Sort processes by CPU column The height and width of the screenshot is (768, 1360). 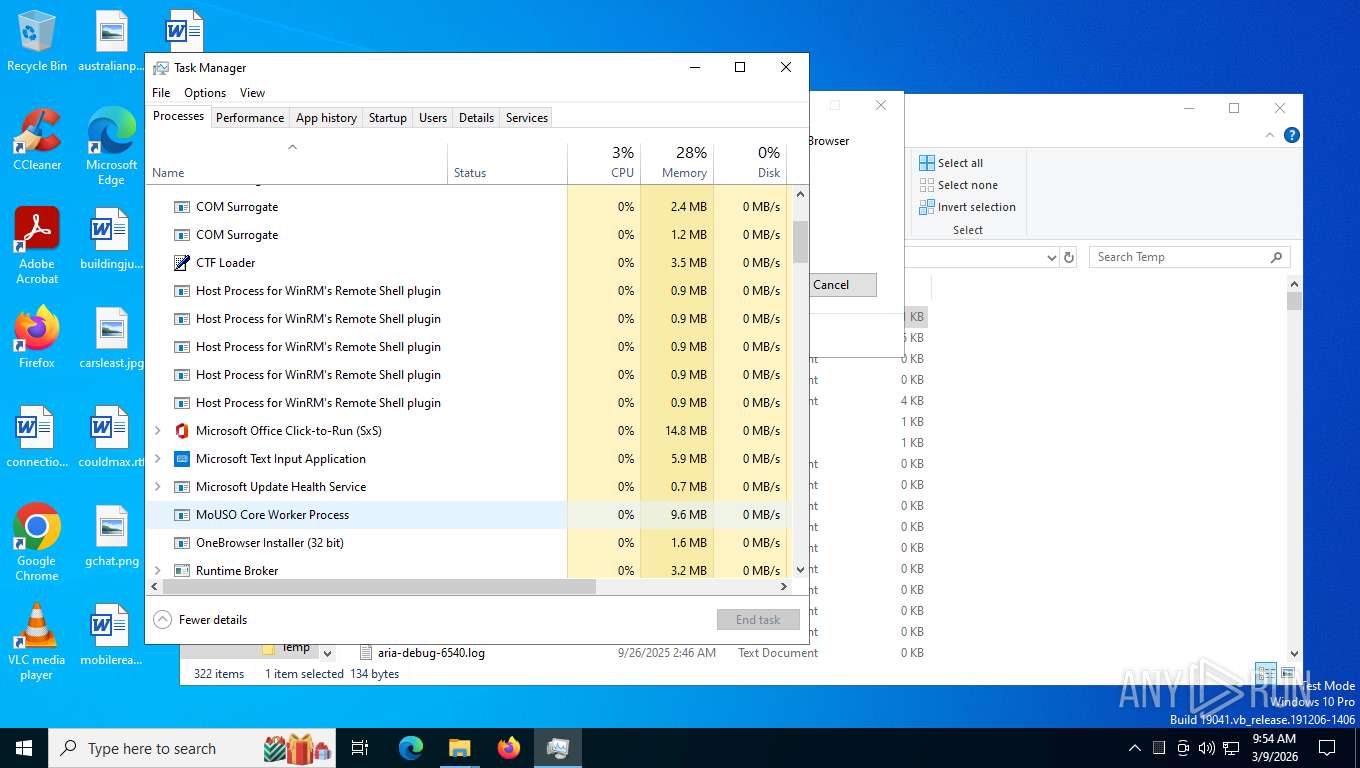[604, 164]
